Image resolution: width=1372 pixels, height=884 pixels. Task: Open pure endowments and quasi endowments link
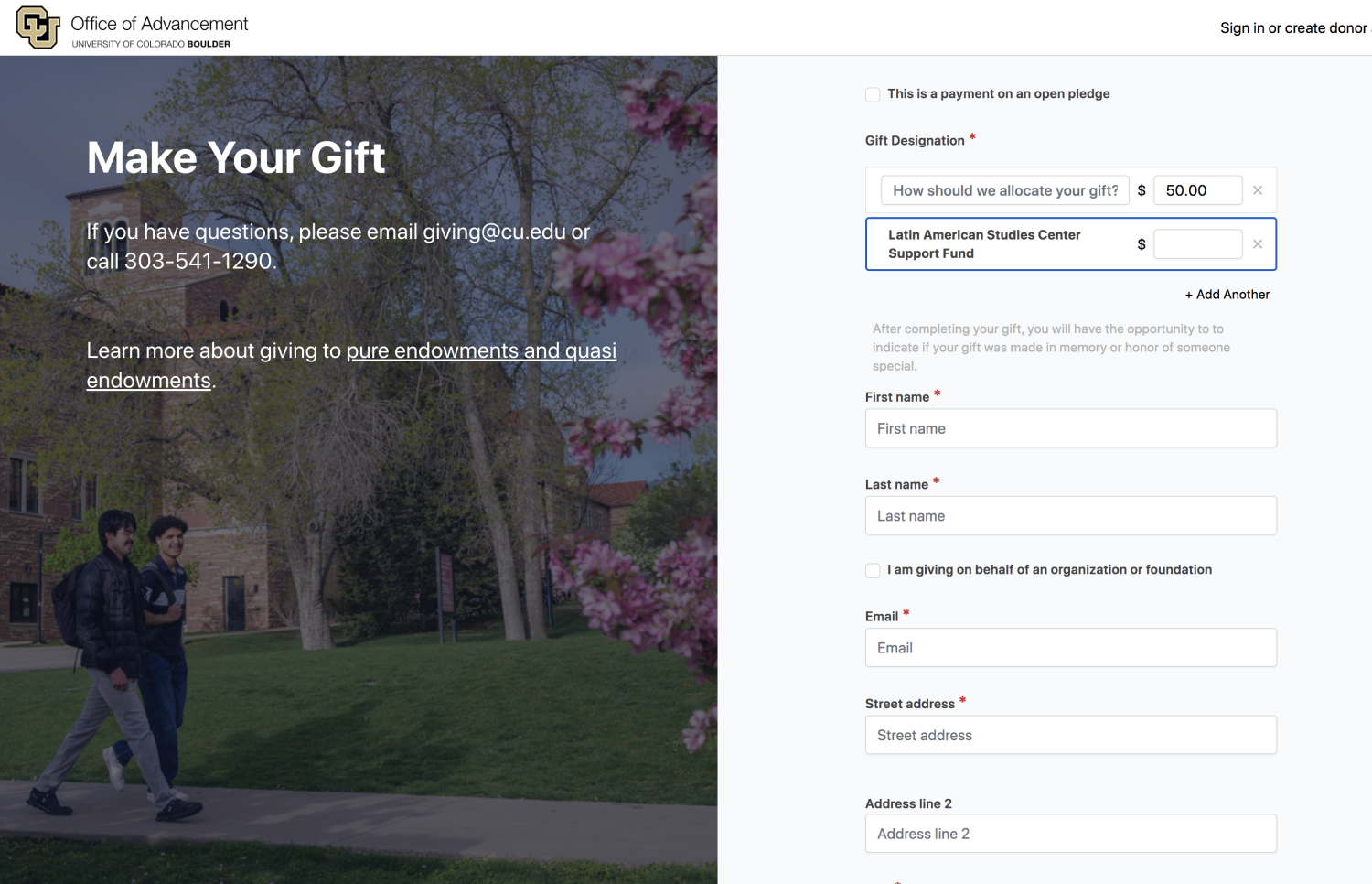point(480,351)
